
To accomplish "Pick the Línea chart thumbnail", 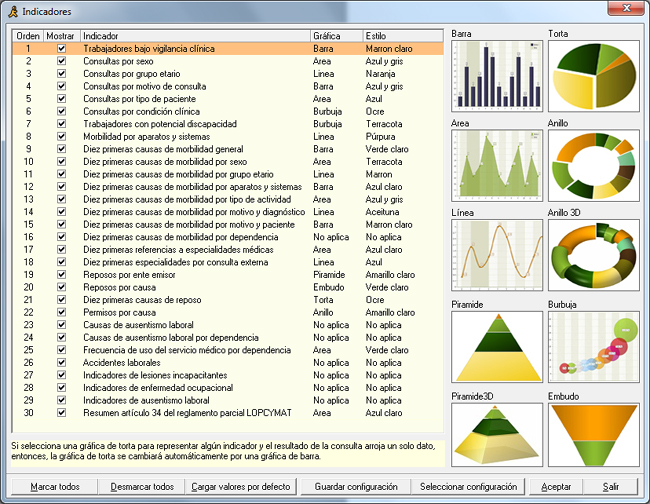I will click(497, 256).
